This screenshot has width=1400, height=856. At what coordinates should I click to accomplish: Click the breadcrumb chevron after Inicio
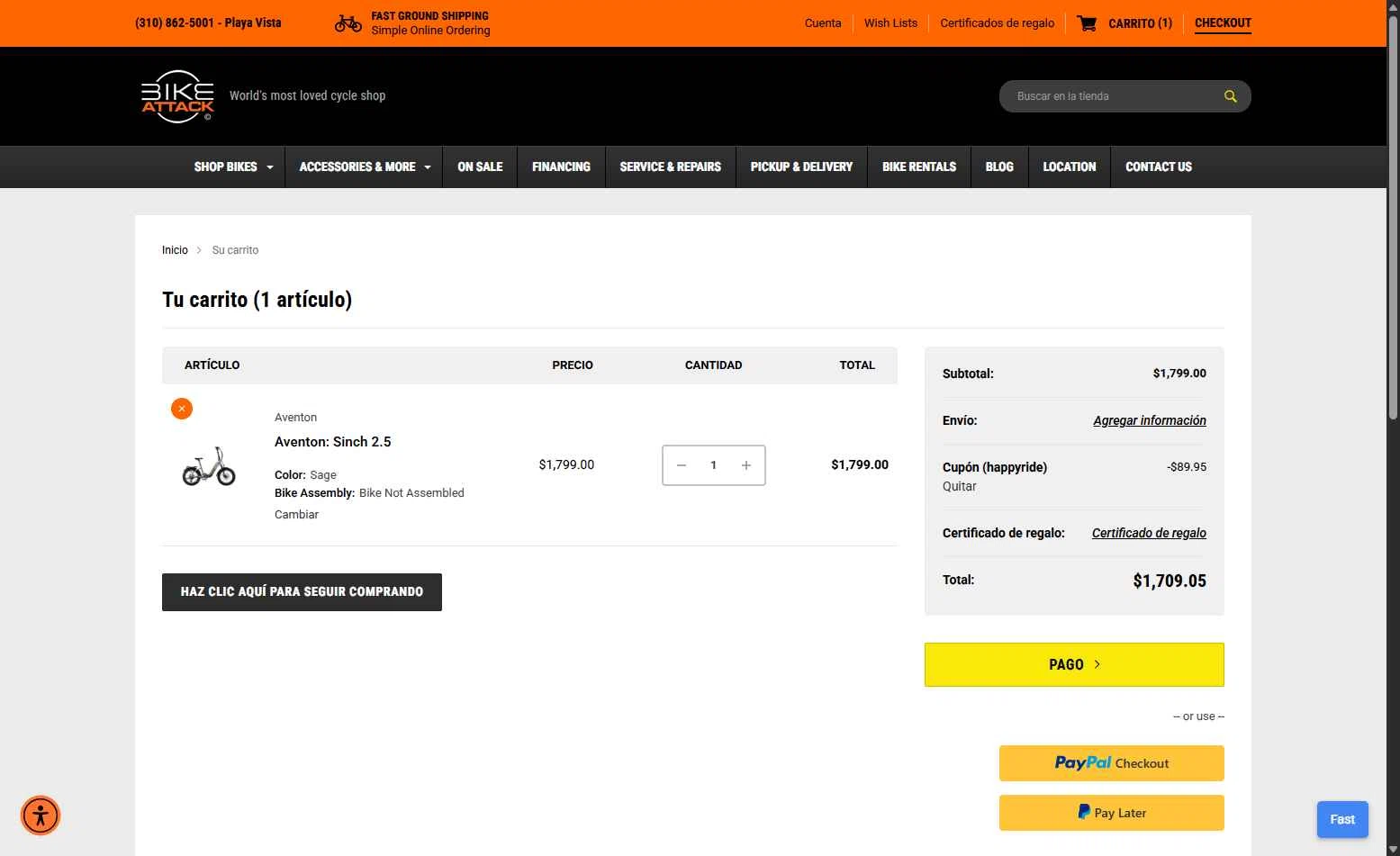(x=199, y=250)
